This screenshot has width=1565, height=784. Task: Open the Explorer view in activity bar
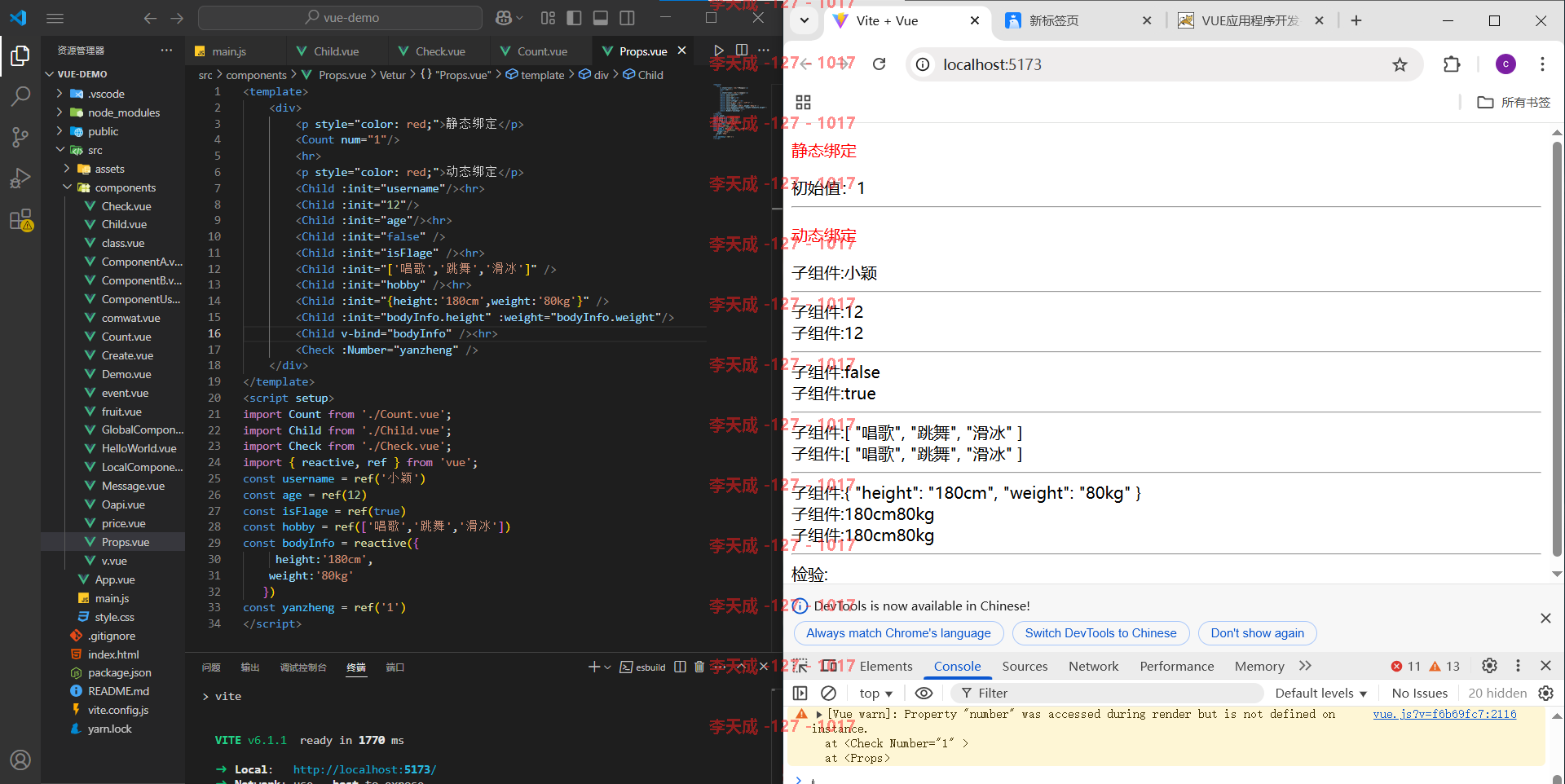click(20, 55)
